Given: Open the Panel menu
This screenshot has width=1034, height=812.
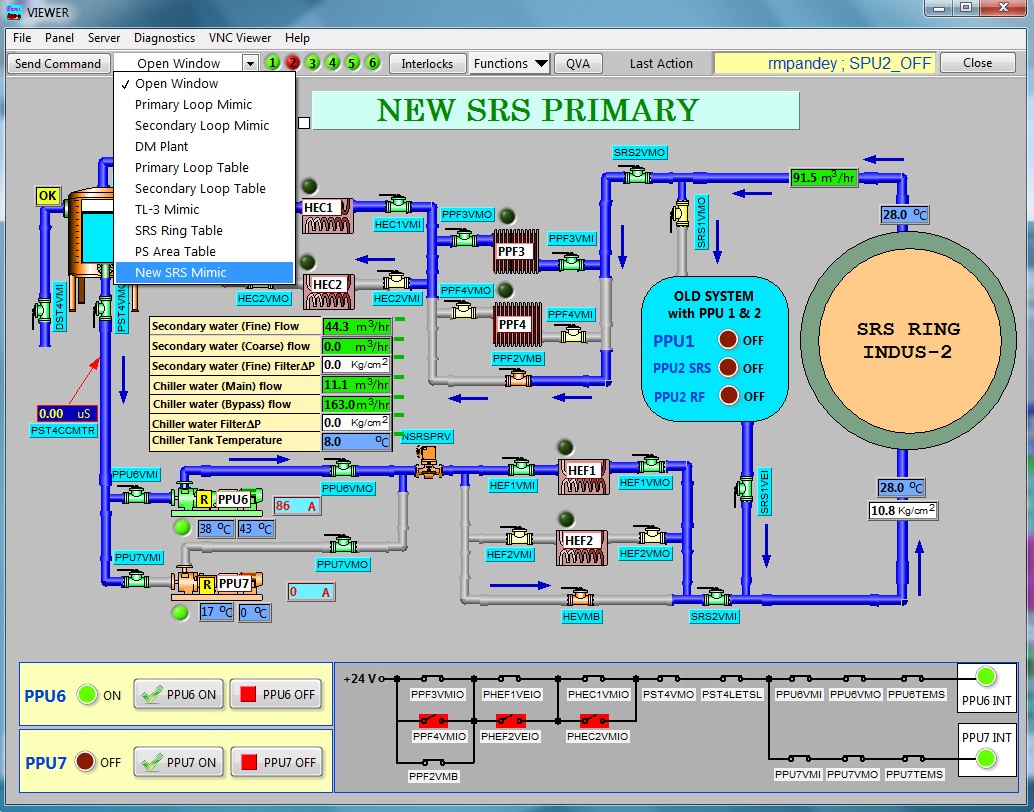Looking at the screenshot, I should (59, 38).
